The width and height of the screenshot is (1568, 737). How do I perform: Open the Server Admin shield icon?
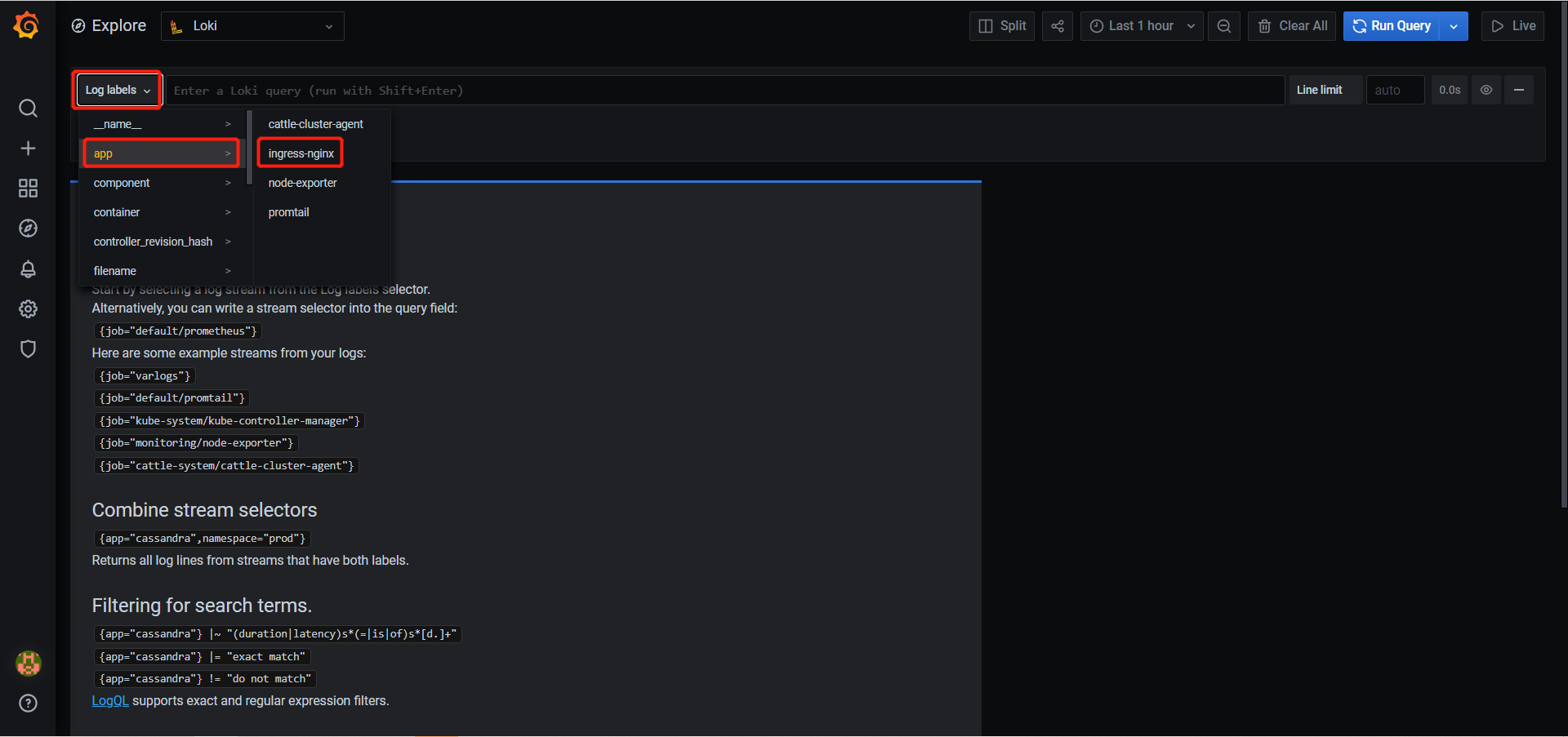(x=28, y=349)
